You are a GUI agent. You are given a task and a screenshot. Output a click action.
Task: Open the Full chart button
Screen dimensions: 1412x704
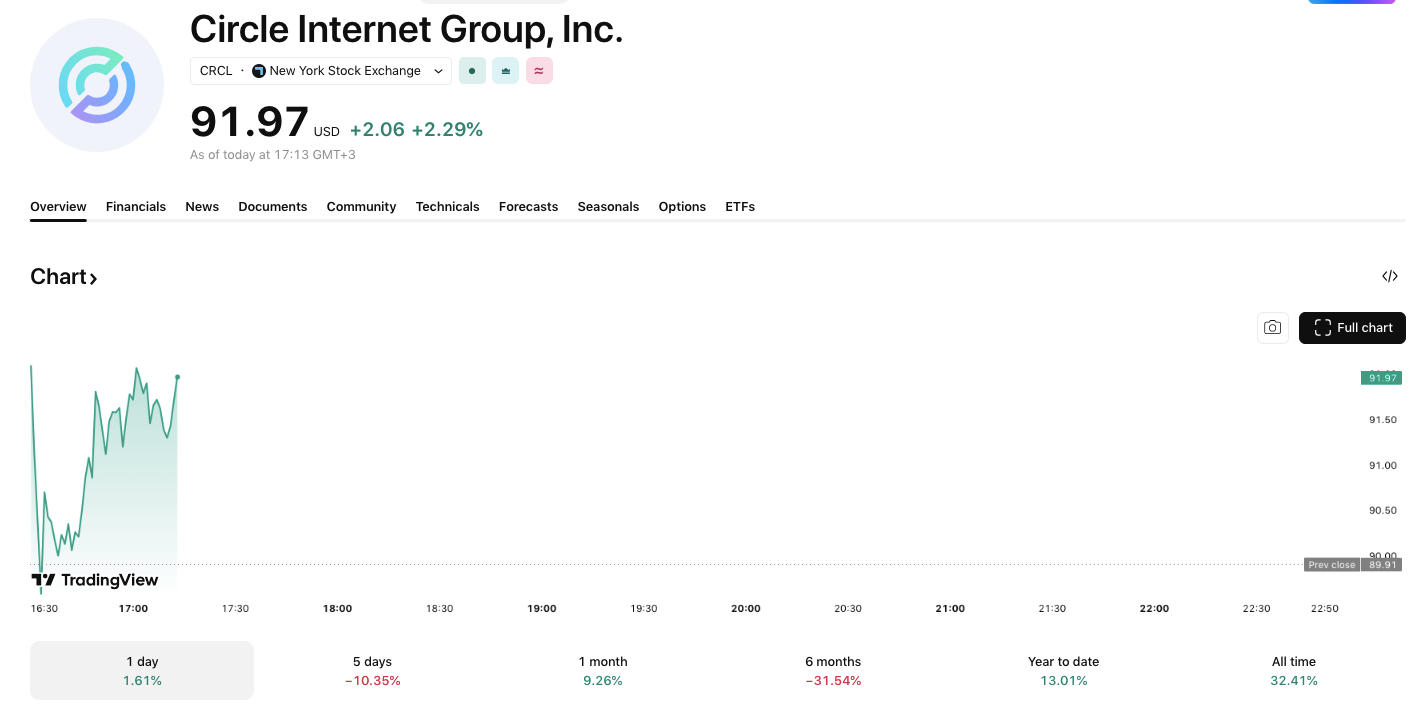pos(1352,328)
